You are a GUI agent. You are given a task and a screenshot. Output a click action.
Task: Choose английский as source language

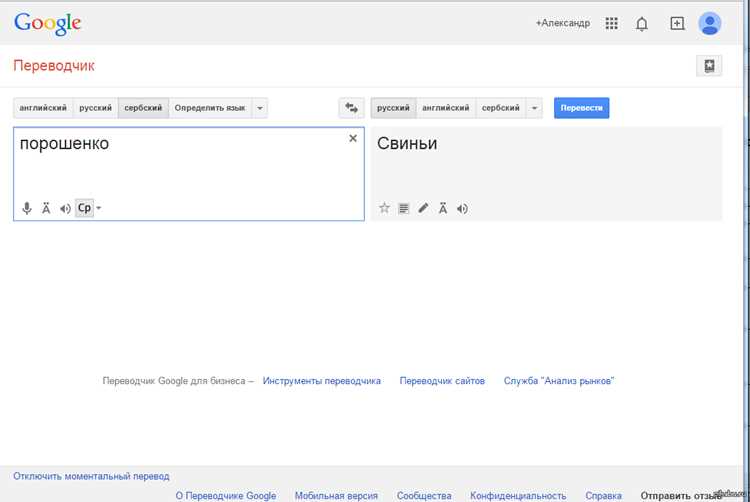point(43,108)
